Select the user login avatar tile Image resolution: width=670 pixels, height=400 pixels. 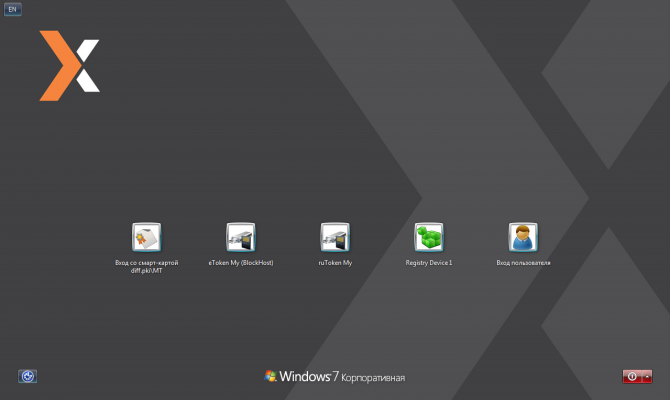(523, 237)
